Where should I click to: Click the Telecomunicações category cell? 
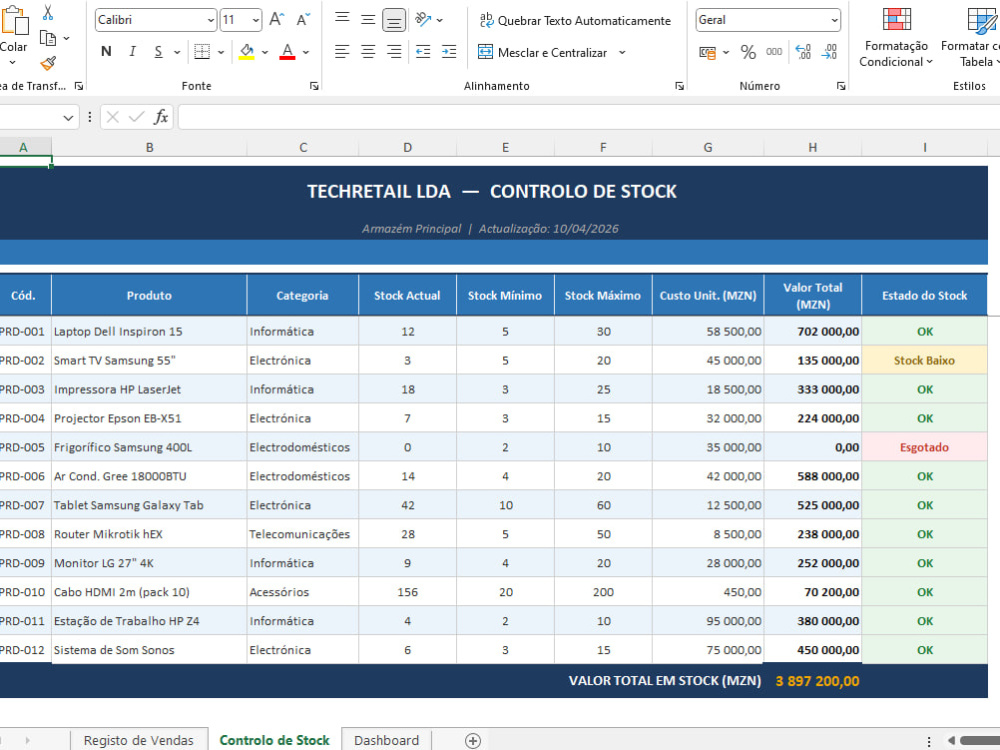(302, 534)
